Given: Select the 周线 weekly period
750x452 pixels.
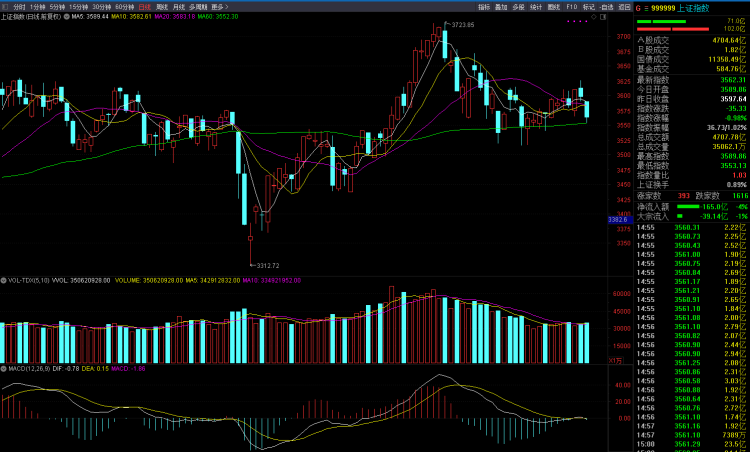Looking at the screenshot, I should [161, 7].
